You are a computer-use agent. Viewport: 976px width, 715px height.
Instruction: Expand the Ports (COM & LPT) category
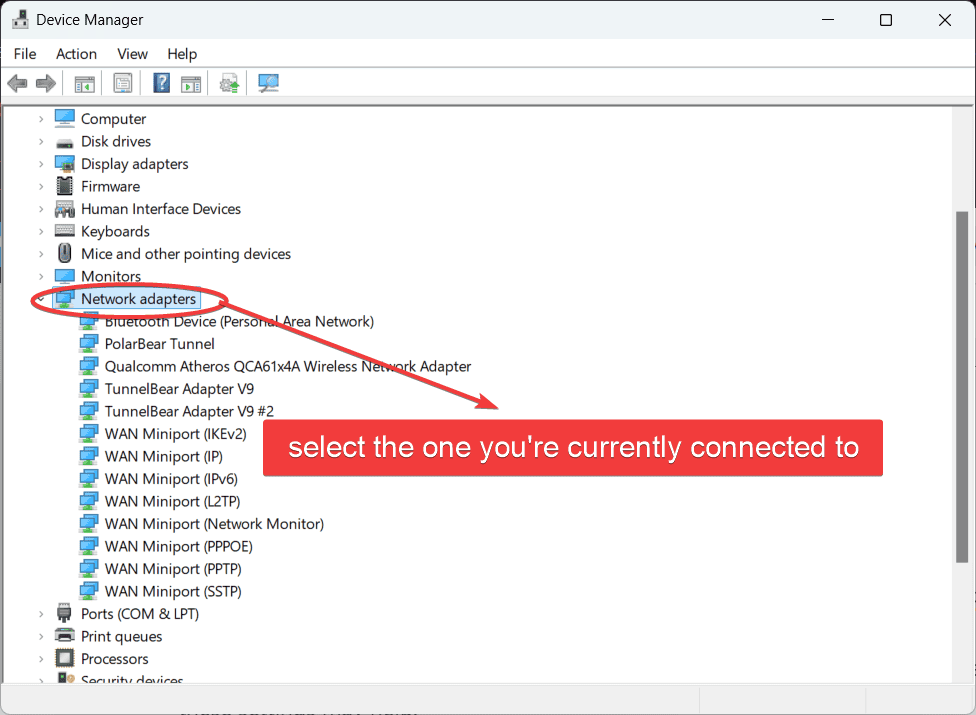tap(41, 614)
